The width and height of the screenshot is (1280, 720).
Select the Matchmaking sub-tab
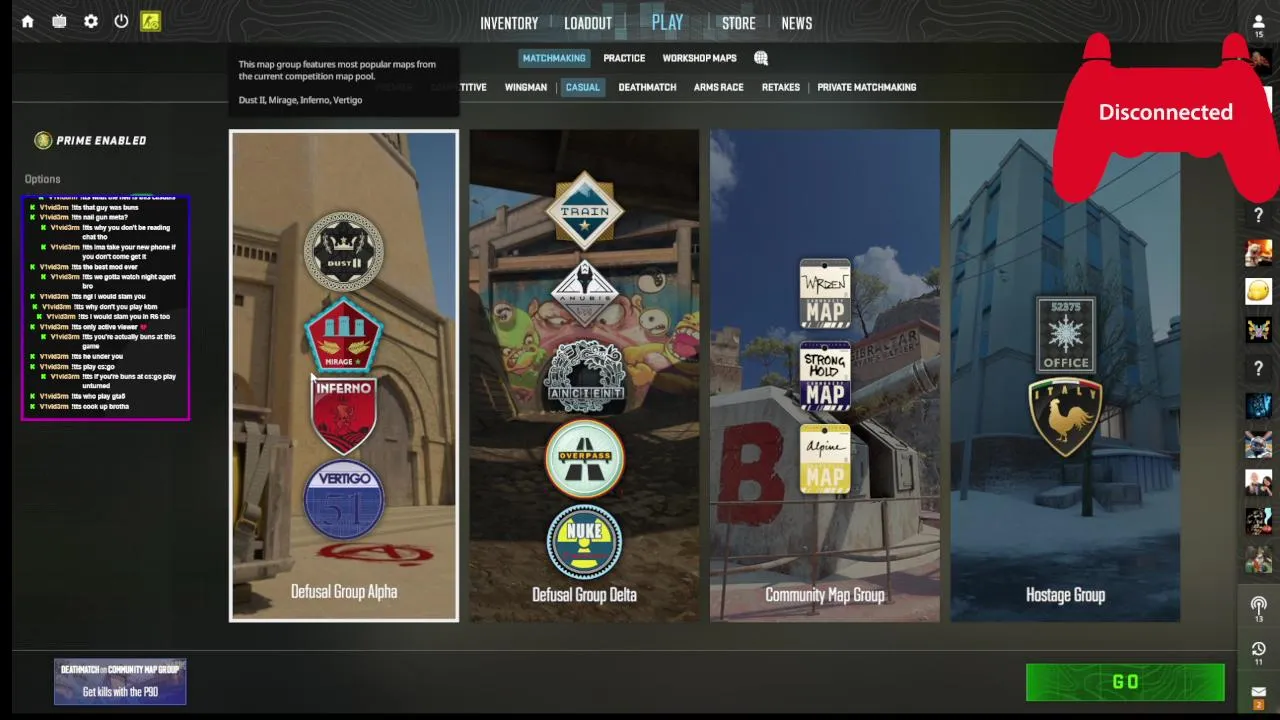point(554,58)
